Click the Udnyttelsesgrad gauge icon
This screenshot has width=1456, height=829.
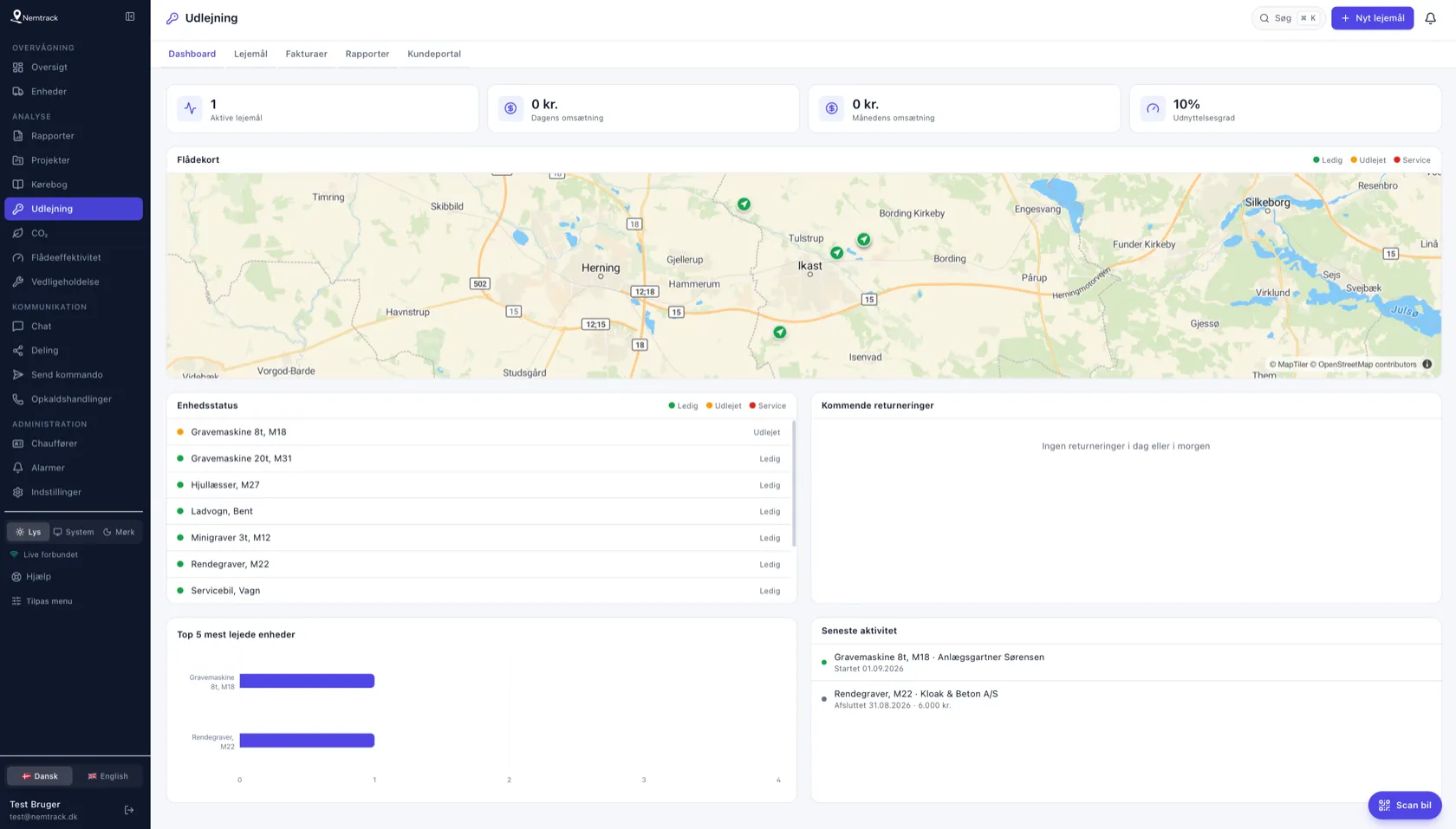point(1153,108)
